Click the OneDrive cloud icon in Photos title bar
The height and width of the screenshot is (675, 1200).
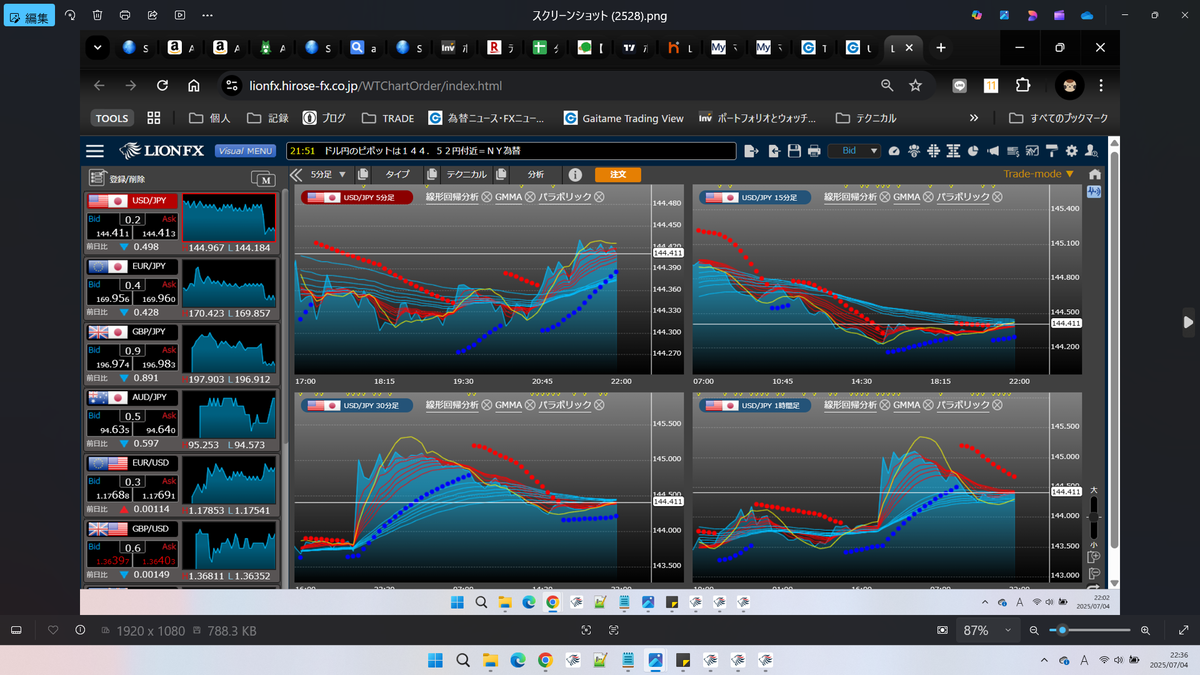tap(1087, 16)
